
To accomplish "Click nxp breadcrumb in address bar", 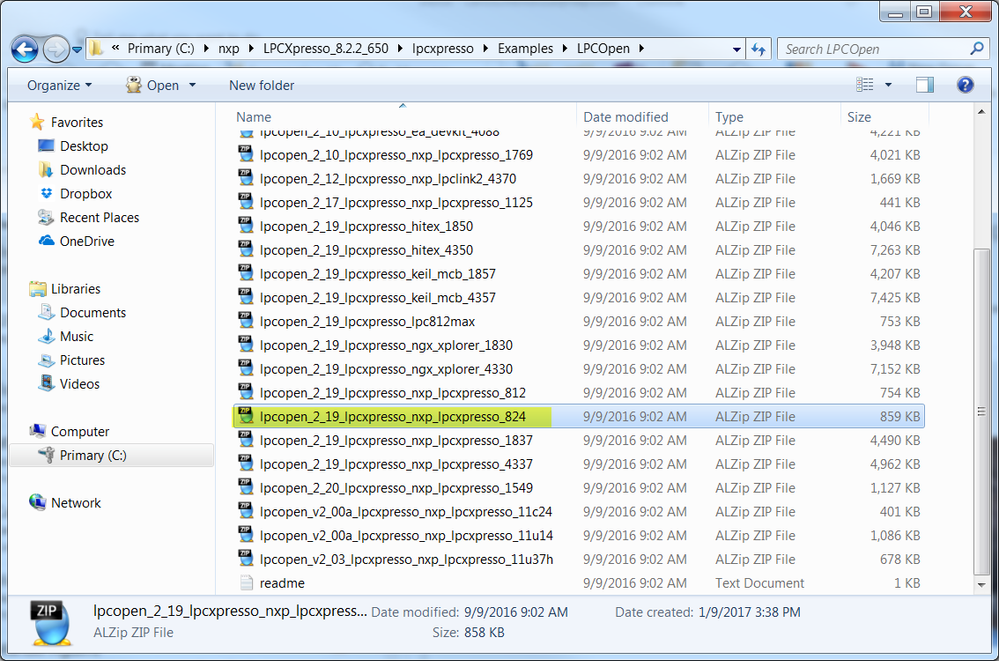I will pos(229,49).
